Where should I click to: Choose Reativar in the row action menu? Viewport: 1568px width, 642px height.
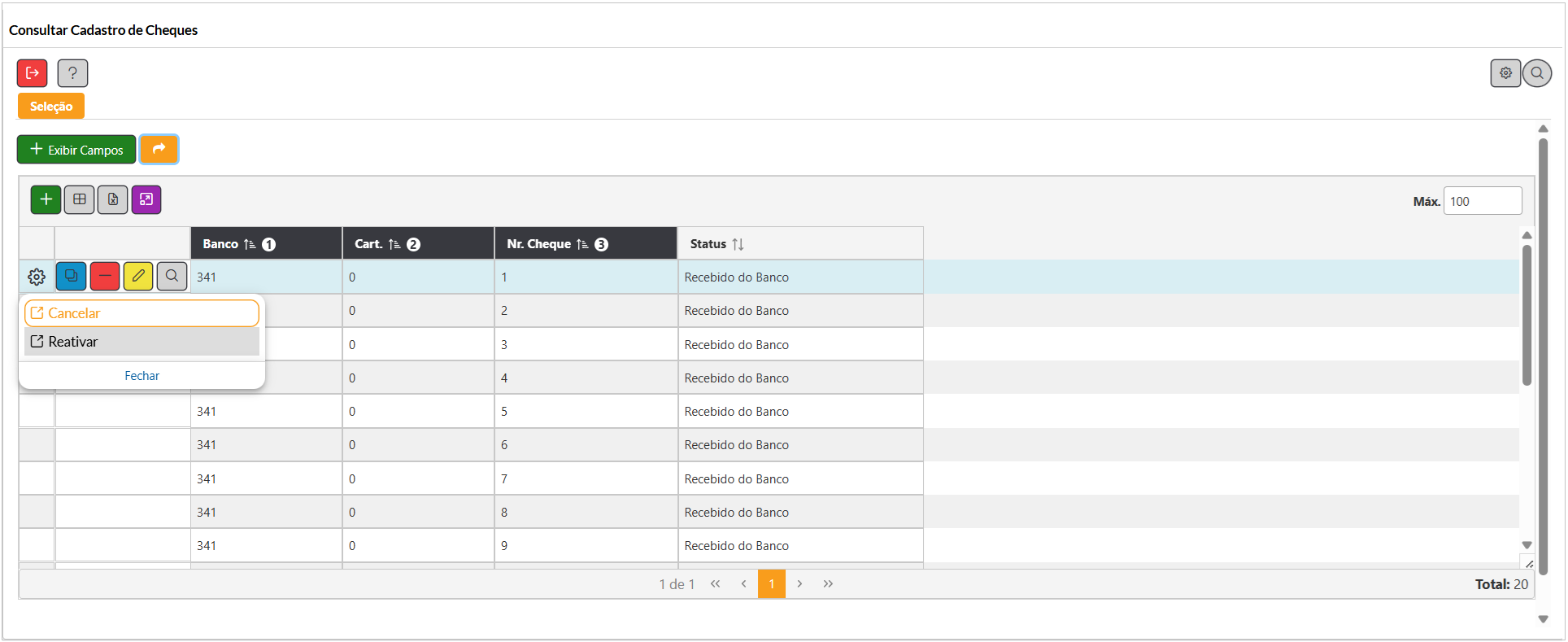click(x=142, y=342)
